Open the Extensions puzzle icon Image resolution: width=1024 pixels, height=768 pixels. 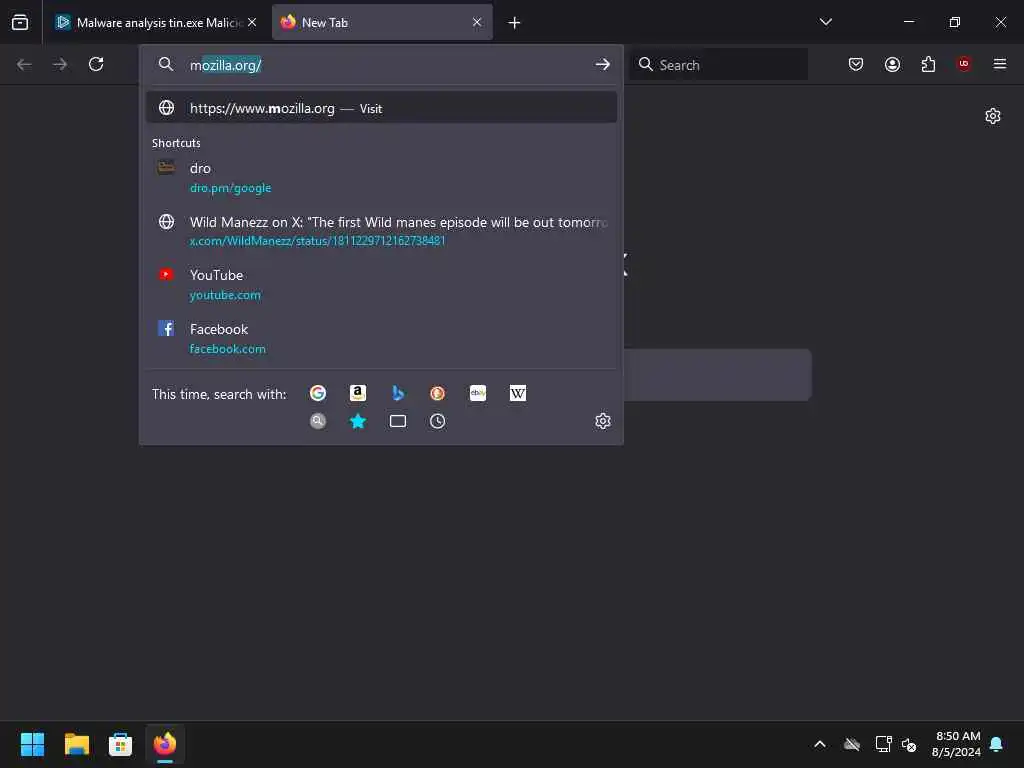click(x=928, y=64)
